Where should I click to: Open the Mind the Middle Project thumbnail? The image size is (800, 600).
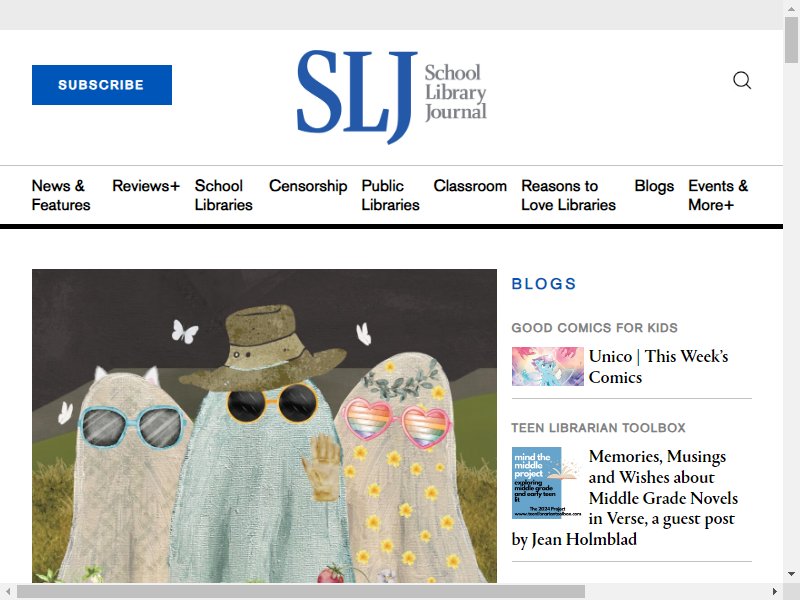click(x=547, y=483)
